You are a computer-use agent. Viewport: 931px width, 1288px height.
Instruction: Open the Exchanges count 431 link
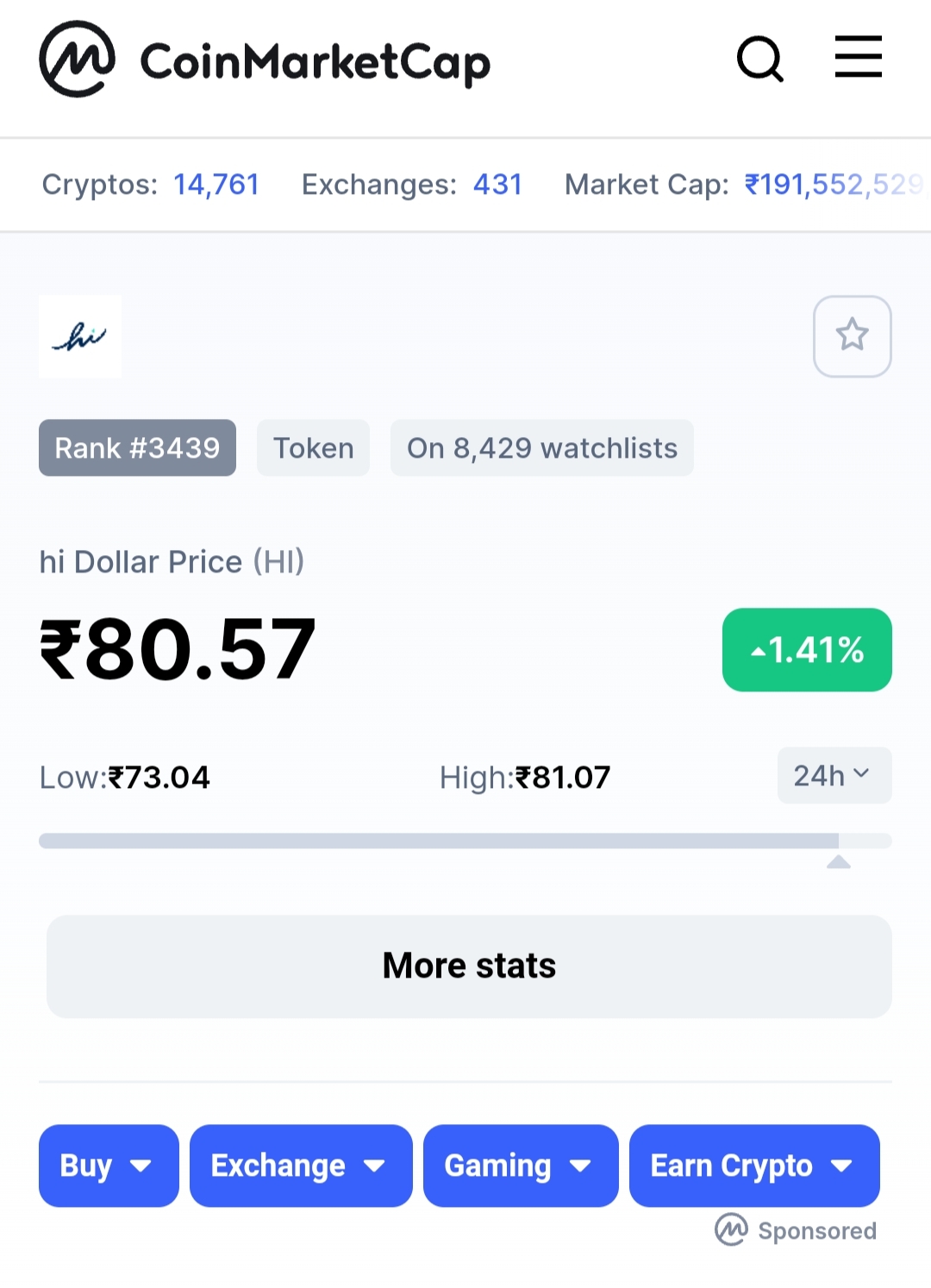(498, 184)
